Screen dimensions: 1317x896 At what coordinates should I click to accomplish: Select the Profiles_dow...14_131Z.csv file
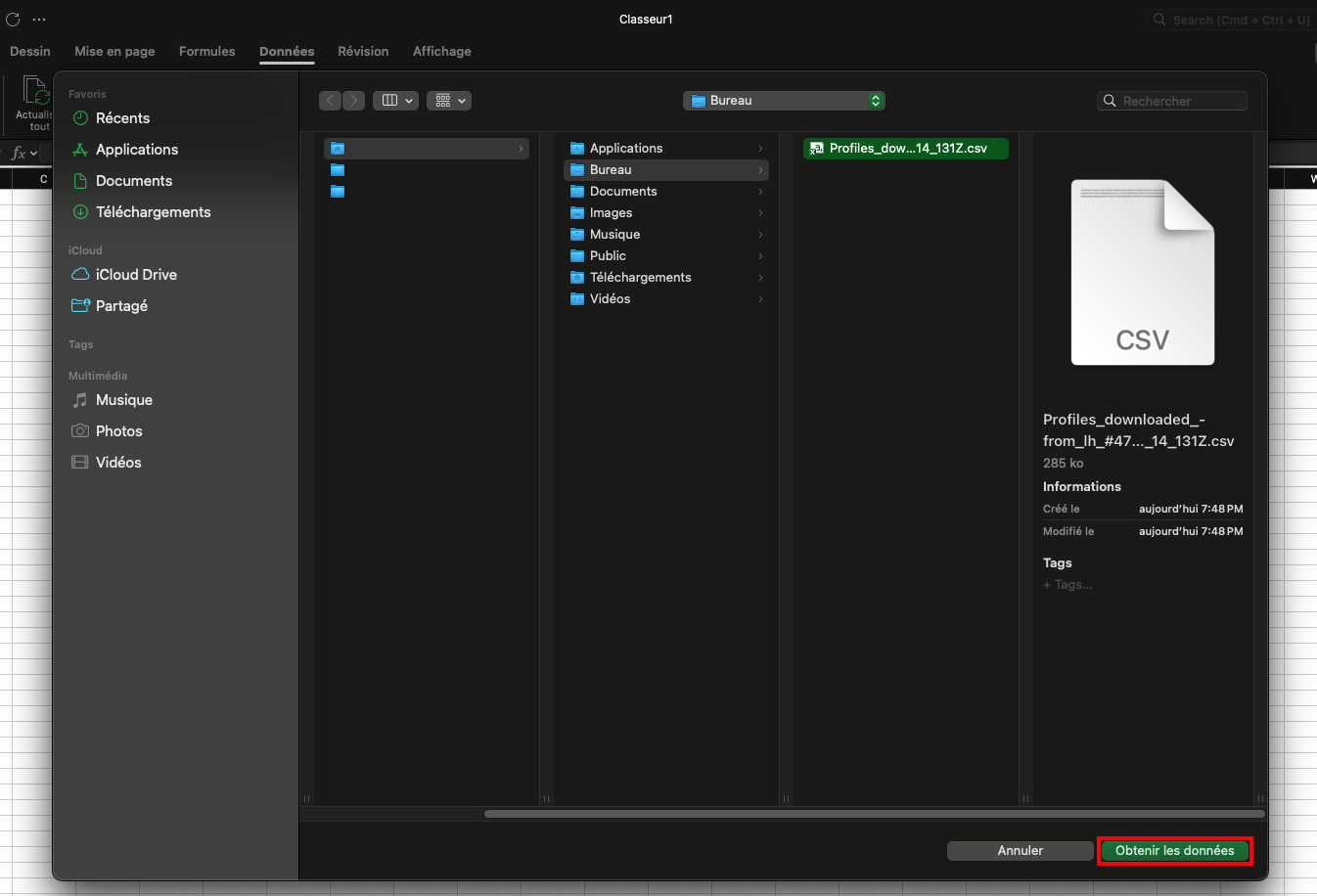pyautogui.click(x=906, y=149)
